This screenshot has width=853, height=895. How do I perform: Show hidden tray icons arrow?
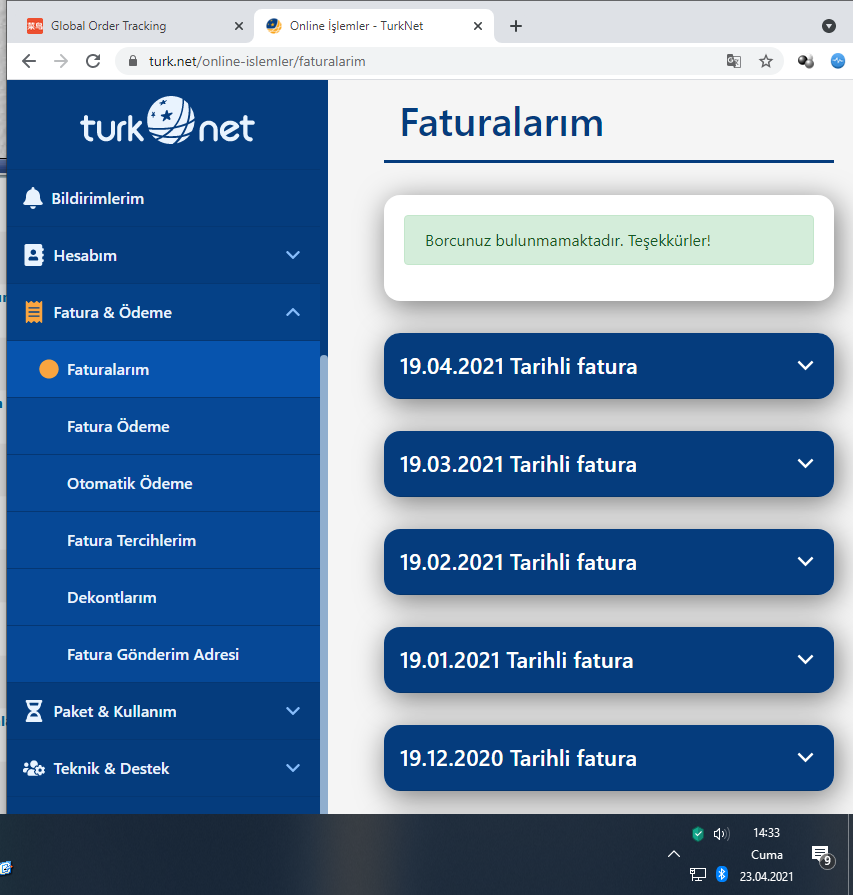coord(674,854)
